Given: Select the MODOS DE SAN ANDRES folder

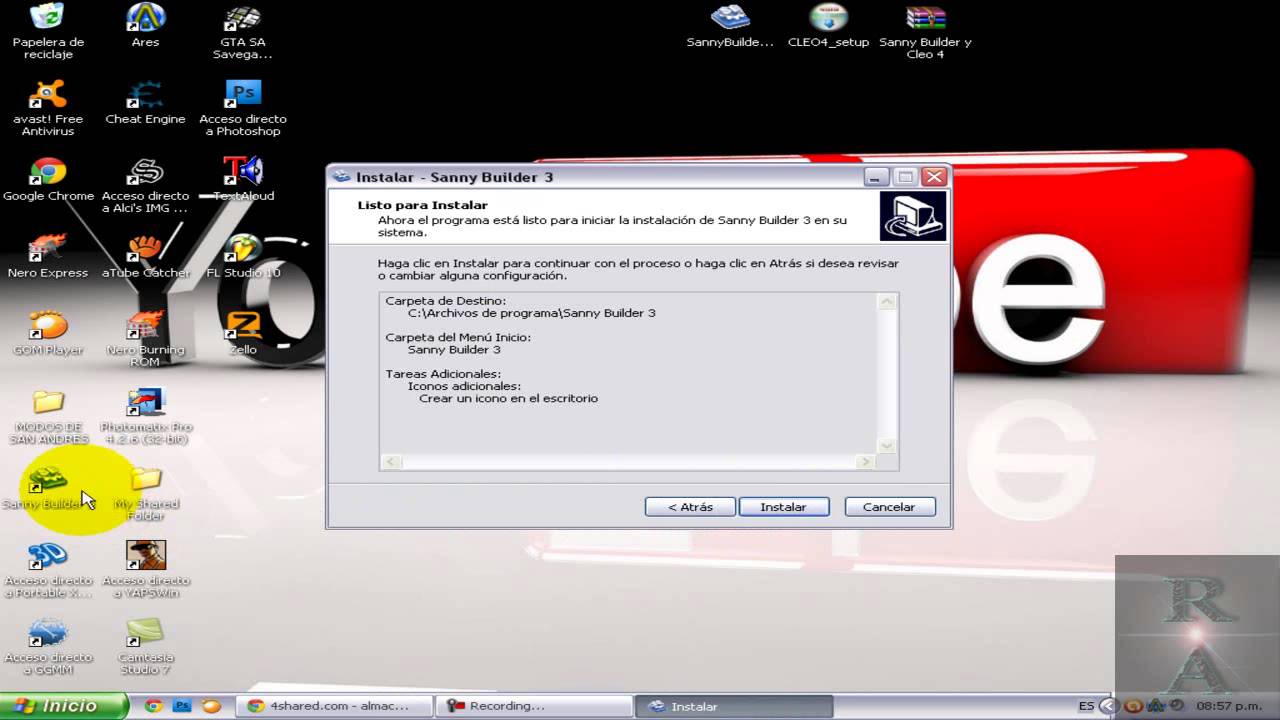Looking at the screenshot, I should [x=48, y=416].
